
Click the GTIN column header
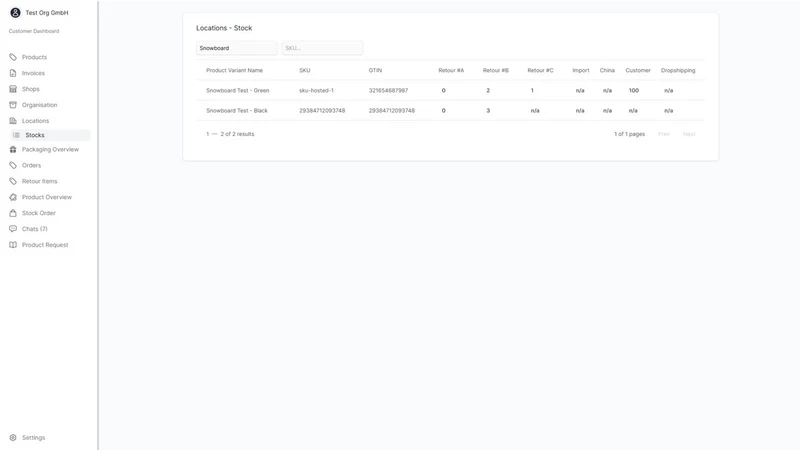[375, 70]
